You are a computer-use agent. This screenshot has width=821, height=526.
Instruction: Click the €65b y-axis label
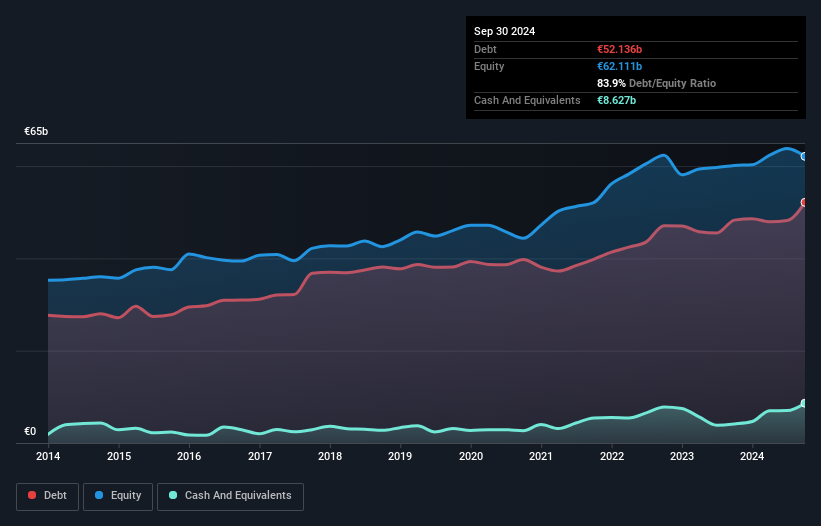point(36,131)
